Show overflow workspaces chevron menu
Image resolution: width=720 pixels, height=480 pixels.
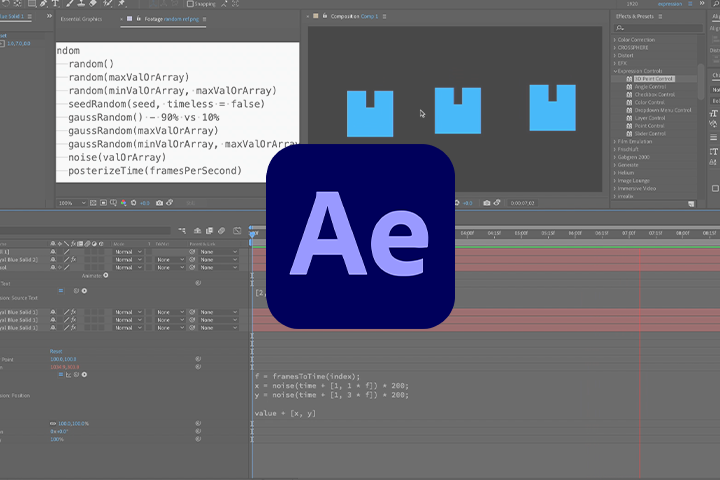702,3
